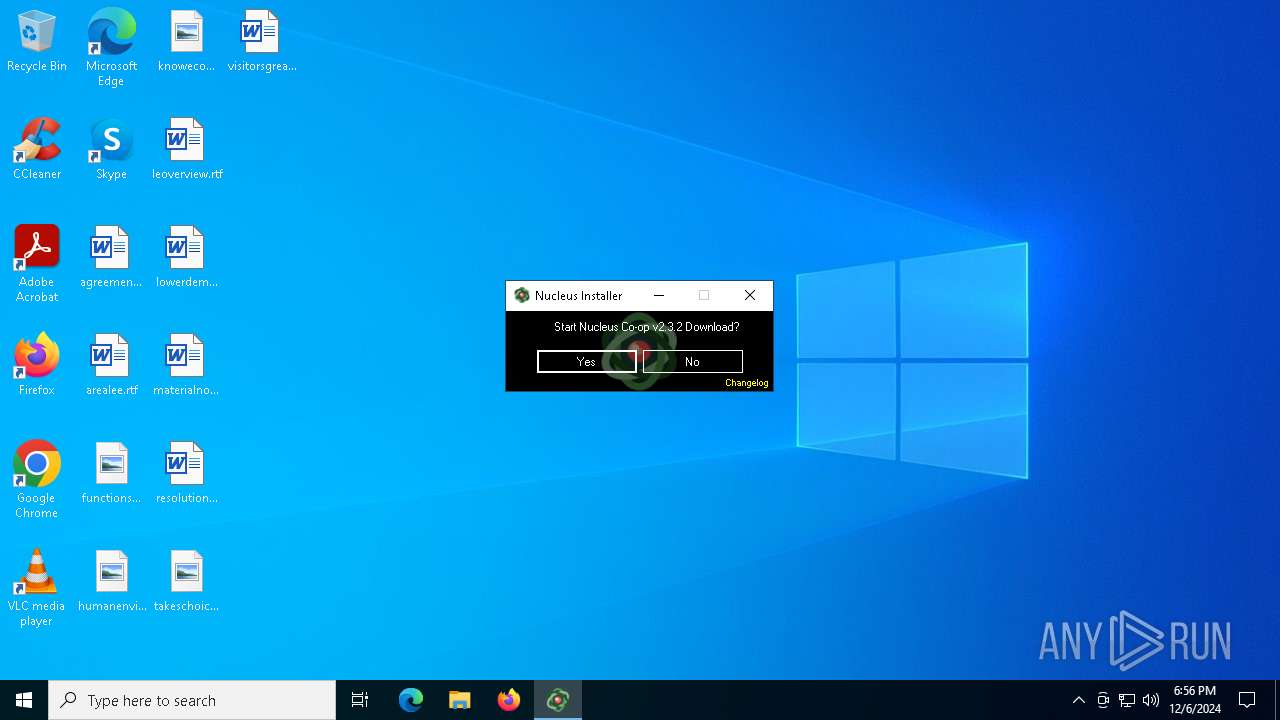1280x720 pixels.
Task: Select the Google Chrome desktop shortcut
Action: 37,480
